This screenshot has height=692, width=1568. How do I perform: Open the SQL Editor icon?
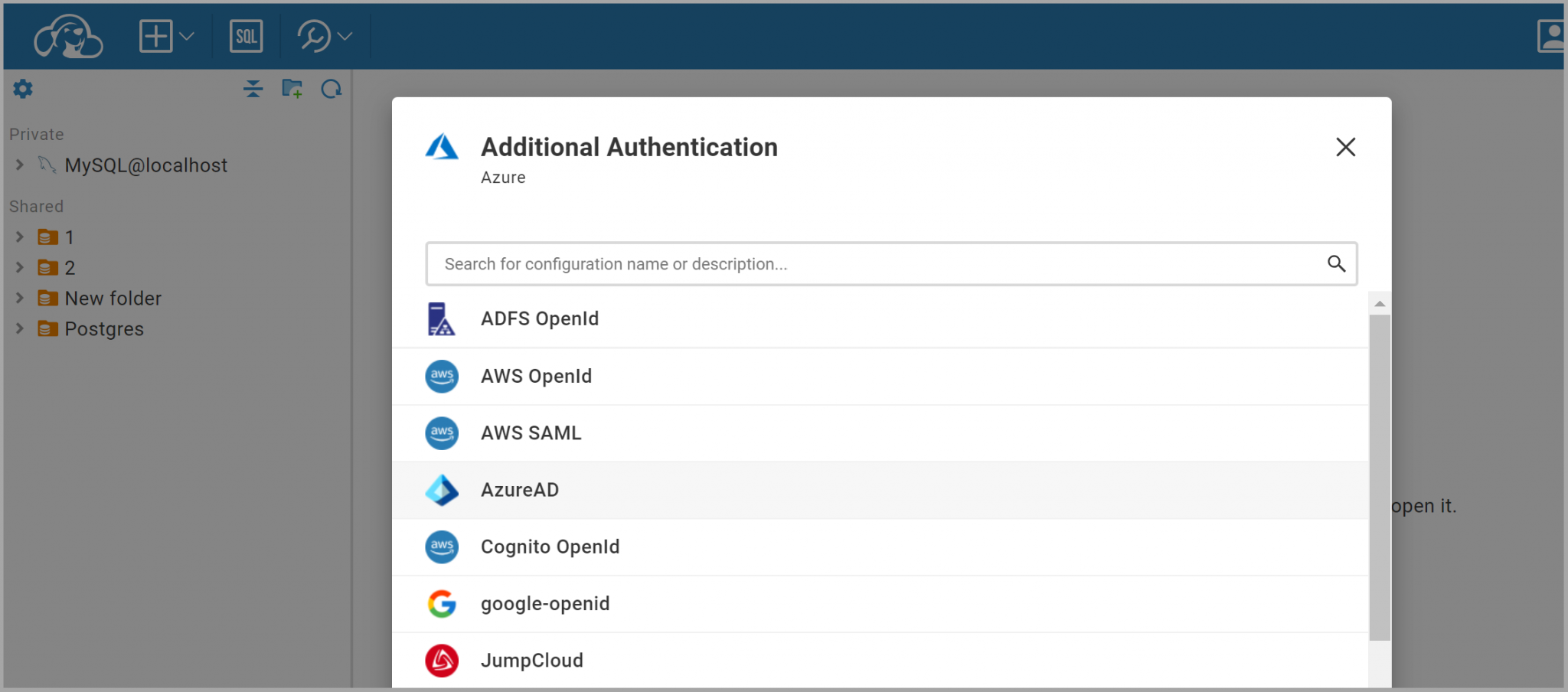(x=246, y=35)
